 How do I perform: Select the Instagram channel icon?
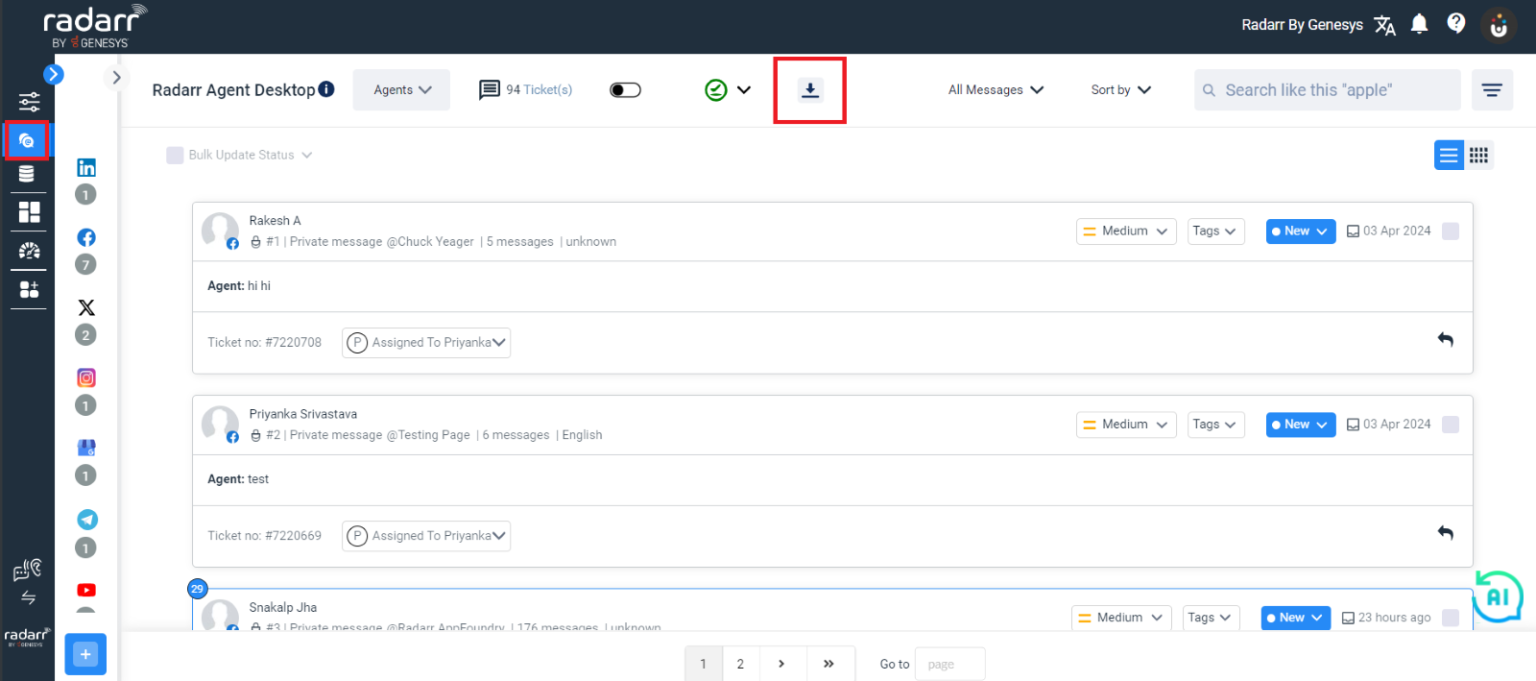click(86, 377)
